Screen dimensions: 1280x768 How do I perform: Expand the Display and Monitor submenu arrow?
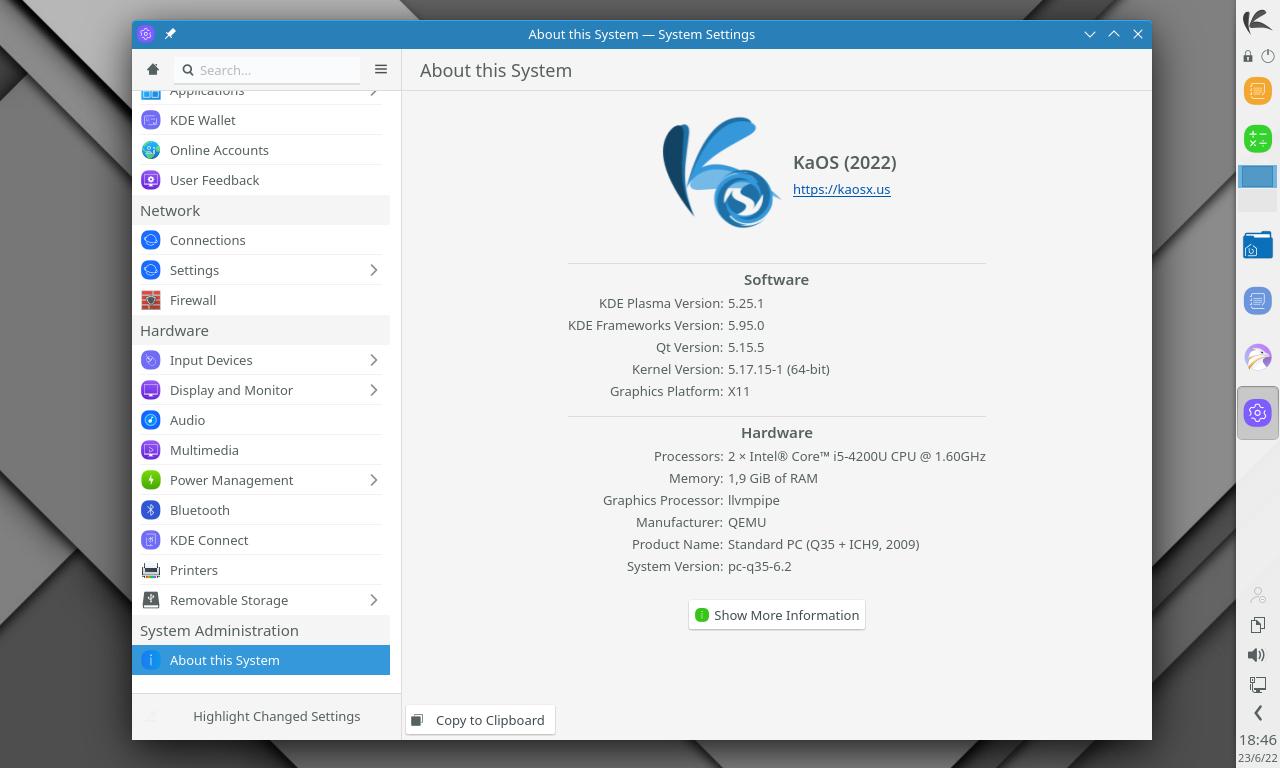click(x=374, y=390)
